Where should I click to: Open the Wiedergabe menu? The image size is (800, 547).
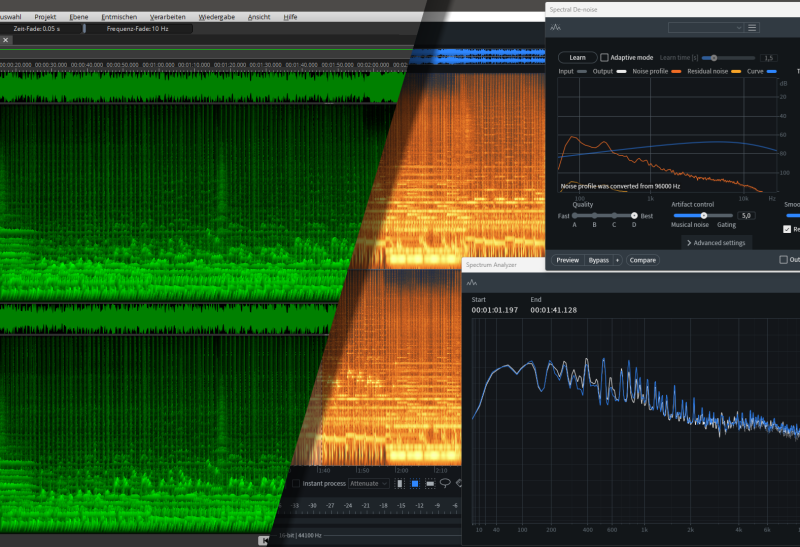218,17
